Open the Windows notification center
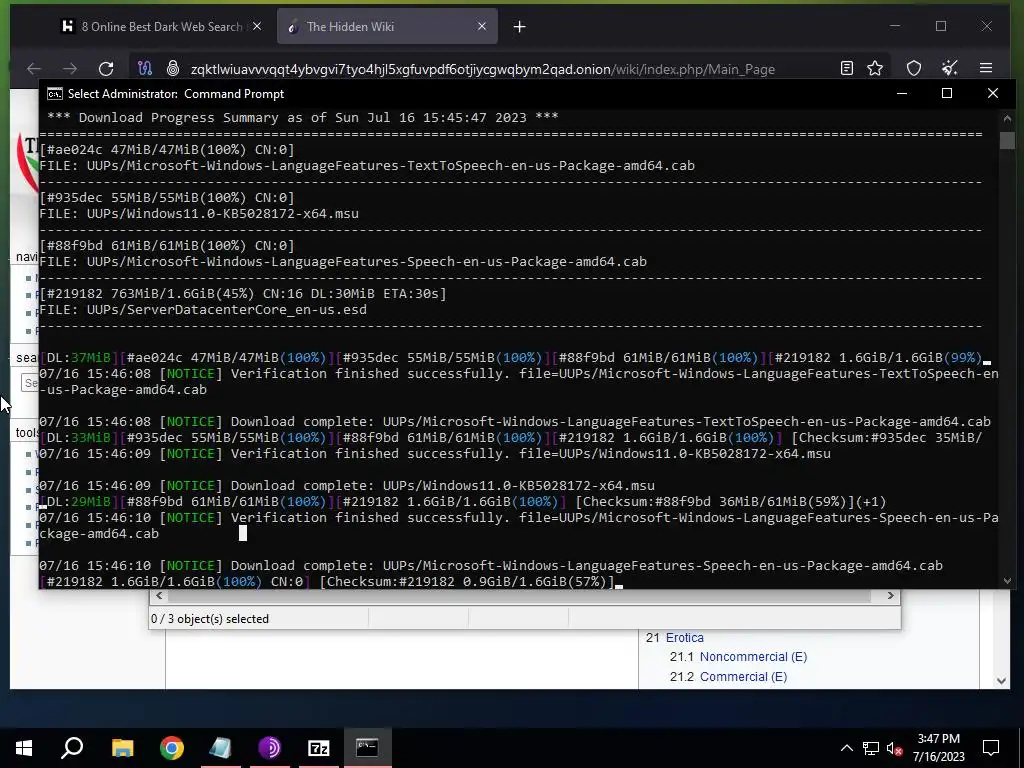The width and height of the screenshot is (1024, 768). point(991,748)
